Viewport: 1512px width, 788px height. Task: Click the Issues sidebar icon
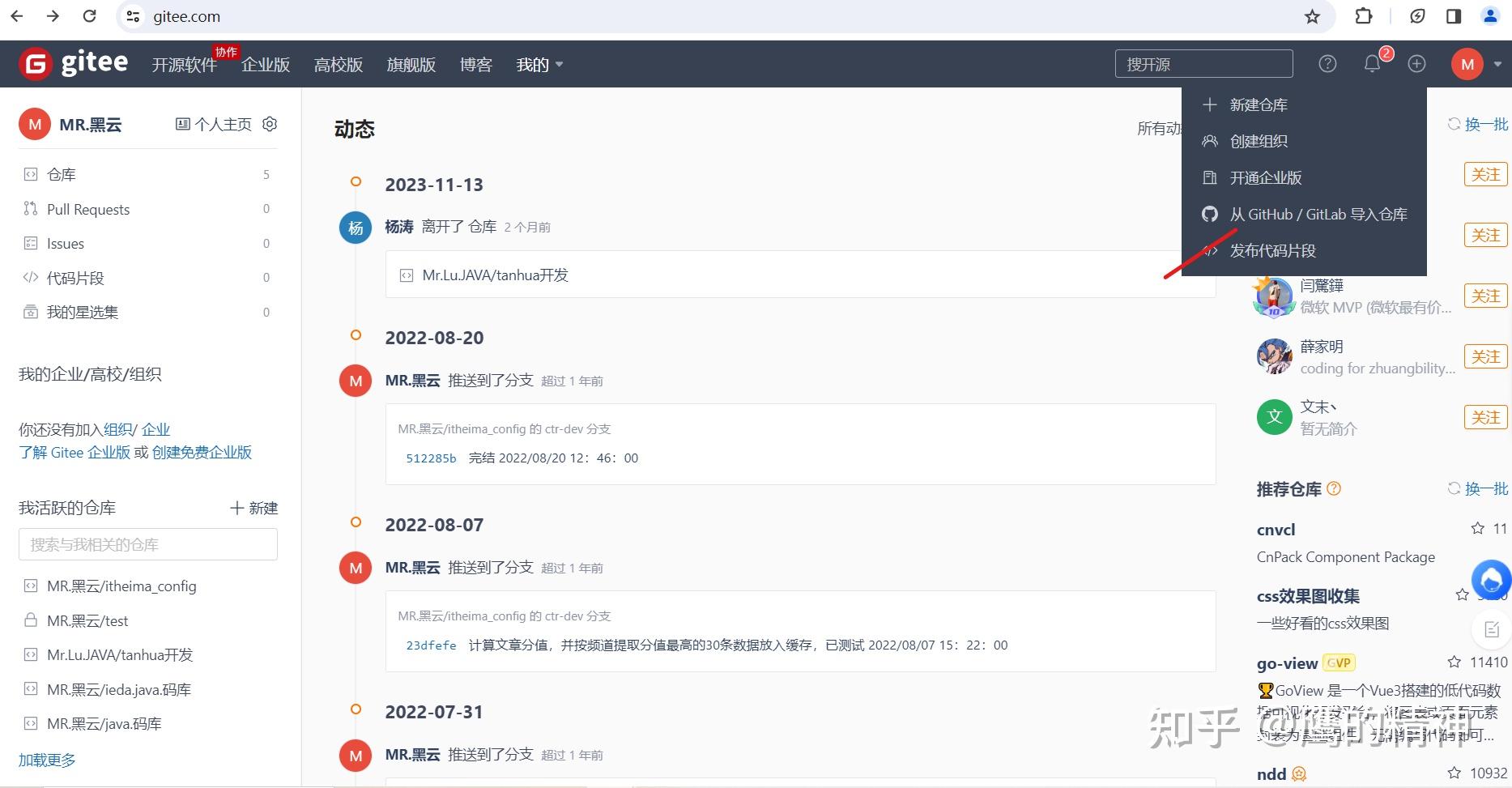pos(30,243)
